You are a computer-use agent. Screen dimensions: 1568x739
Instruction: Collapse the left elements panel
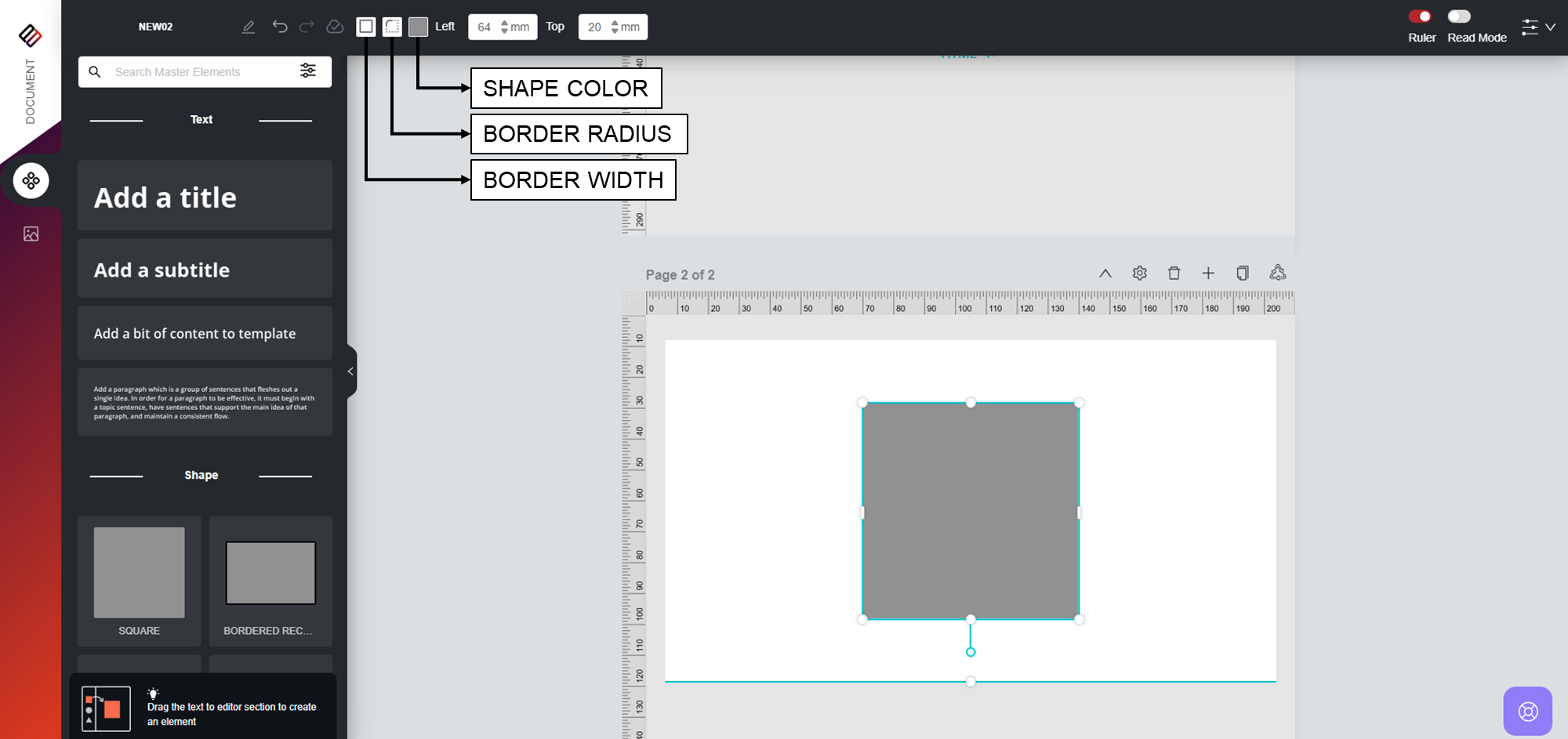[350, 371]
